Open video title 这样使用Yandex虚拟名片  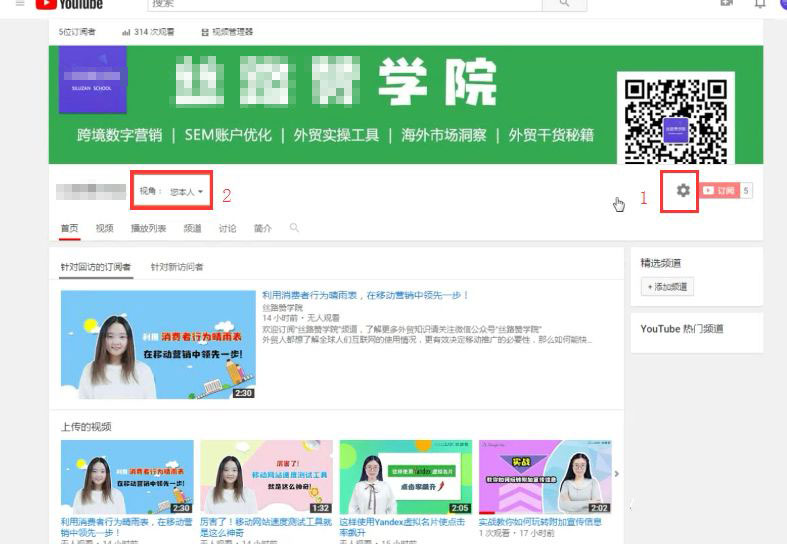pyautogui.click(x=403, y=527)
